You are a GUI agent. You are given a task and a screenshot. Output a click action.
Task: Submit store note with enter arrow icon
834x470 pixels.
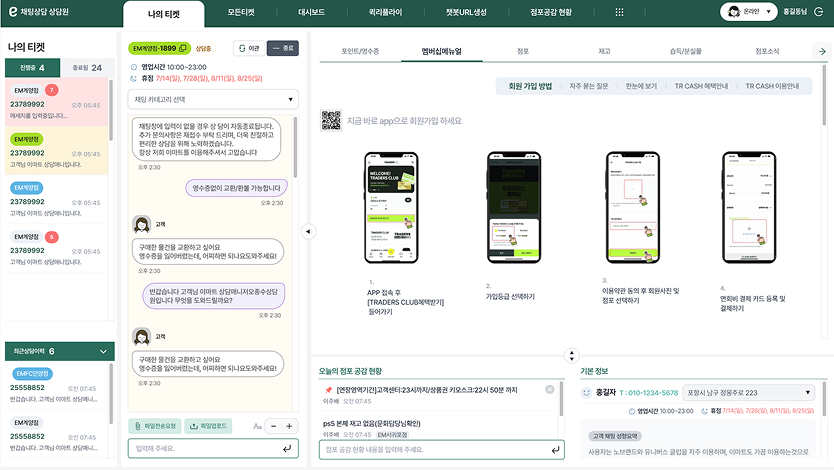555,449
